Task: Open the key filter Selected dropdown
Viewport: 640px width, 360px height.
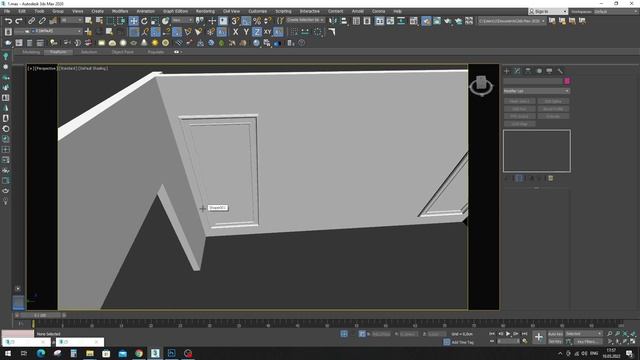Action: pos(583,334)
